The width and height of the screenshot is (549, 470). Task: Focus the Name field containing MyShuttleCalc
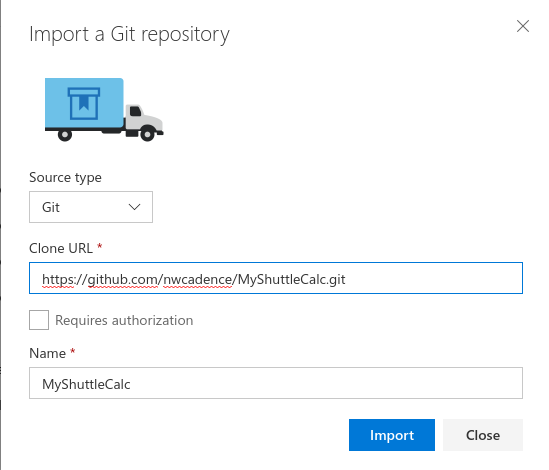[x=276, y=383]
